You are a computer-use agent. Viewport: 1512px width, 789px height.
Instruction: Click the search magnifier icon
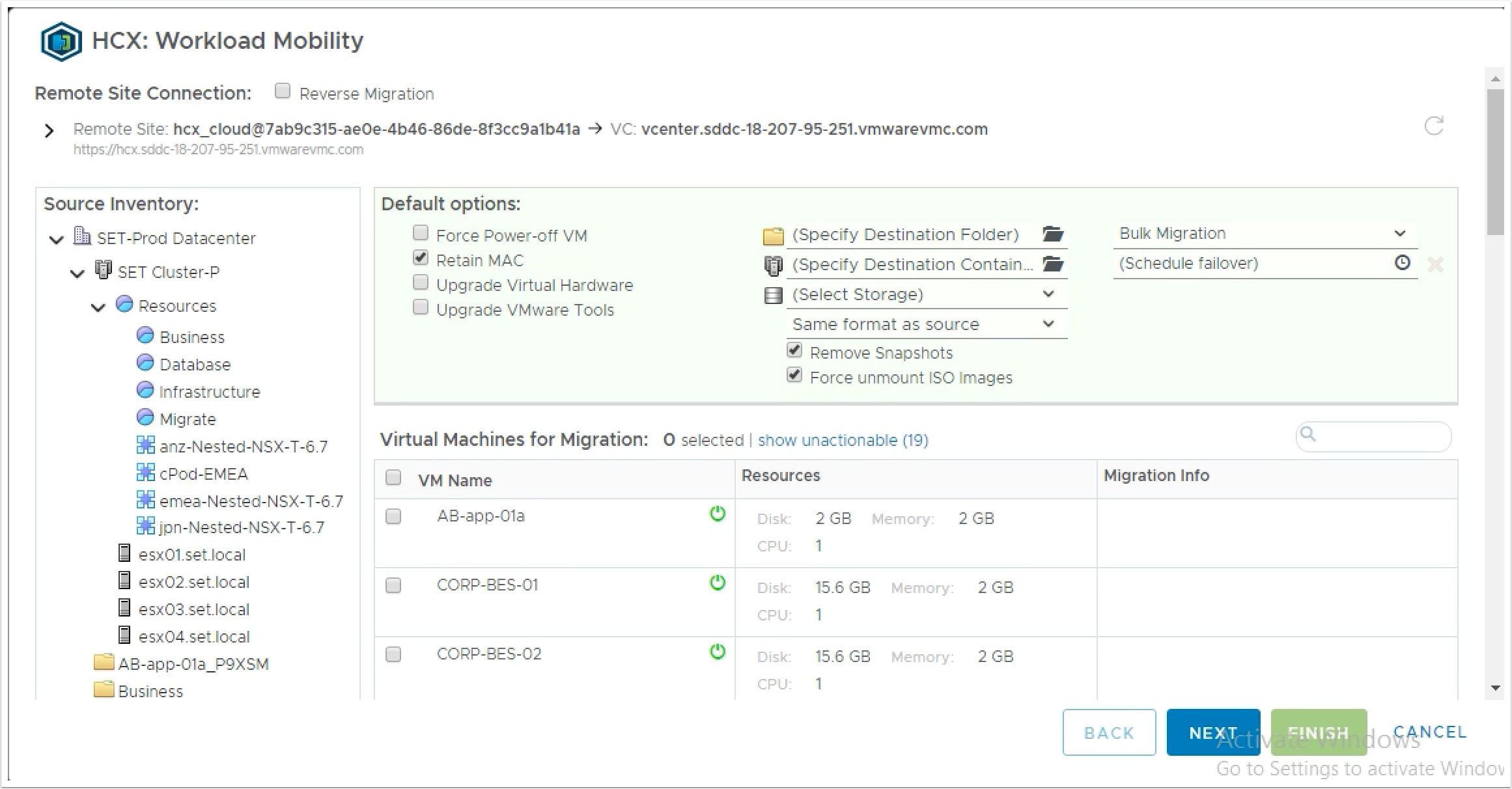(1308, 434)
